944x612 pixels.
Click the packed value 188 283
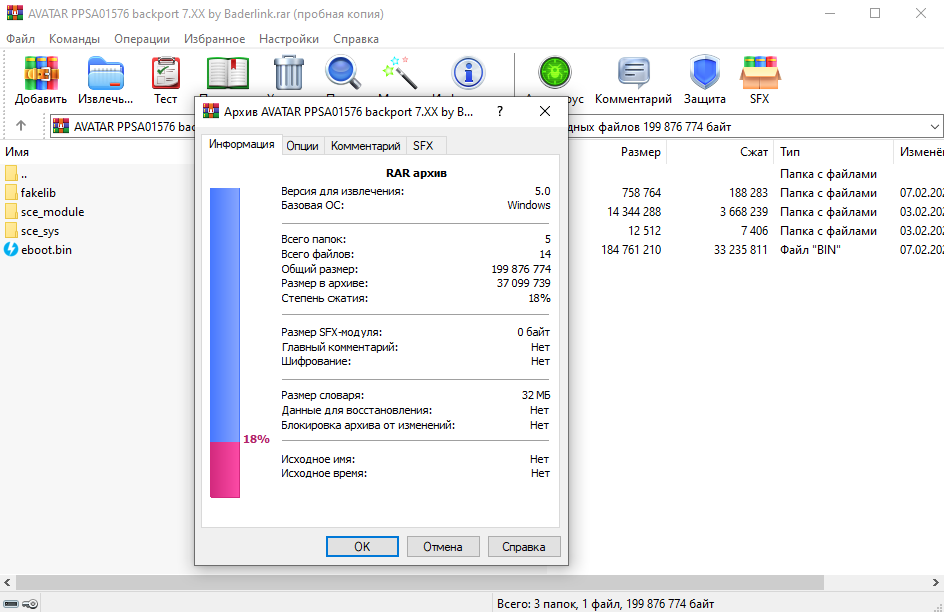point(748,193)
